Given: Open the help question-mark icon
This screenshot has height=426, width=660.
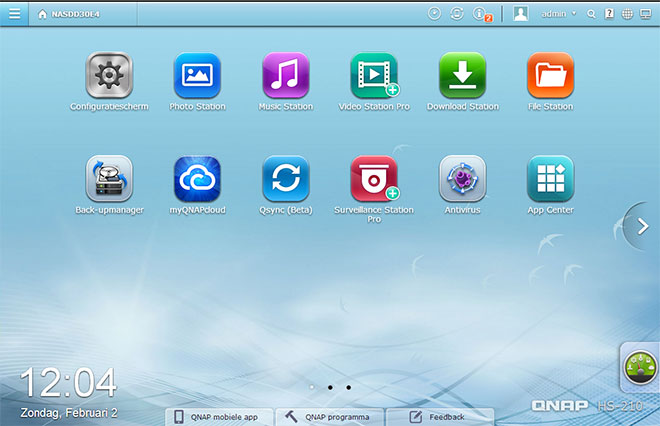Looking at the screenshot, I should [x=609, y=14].
